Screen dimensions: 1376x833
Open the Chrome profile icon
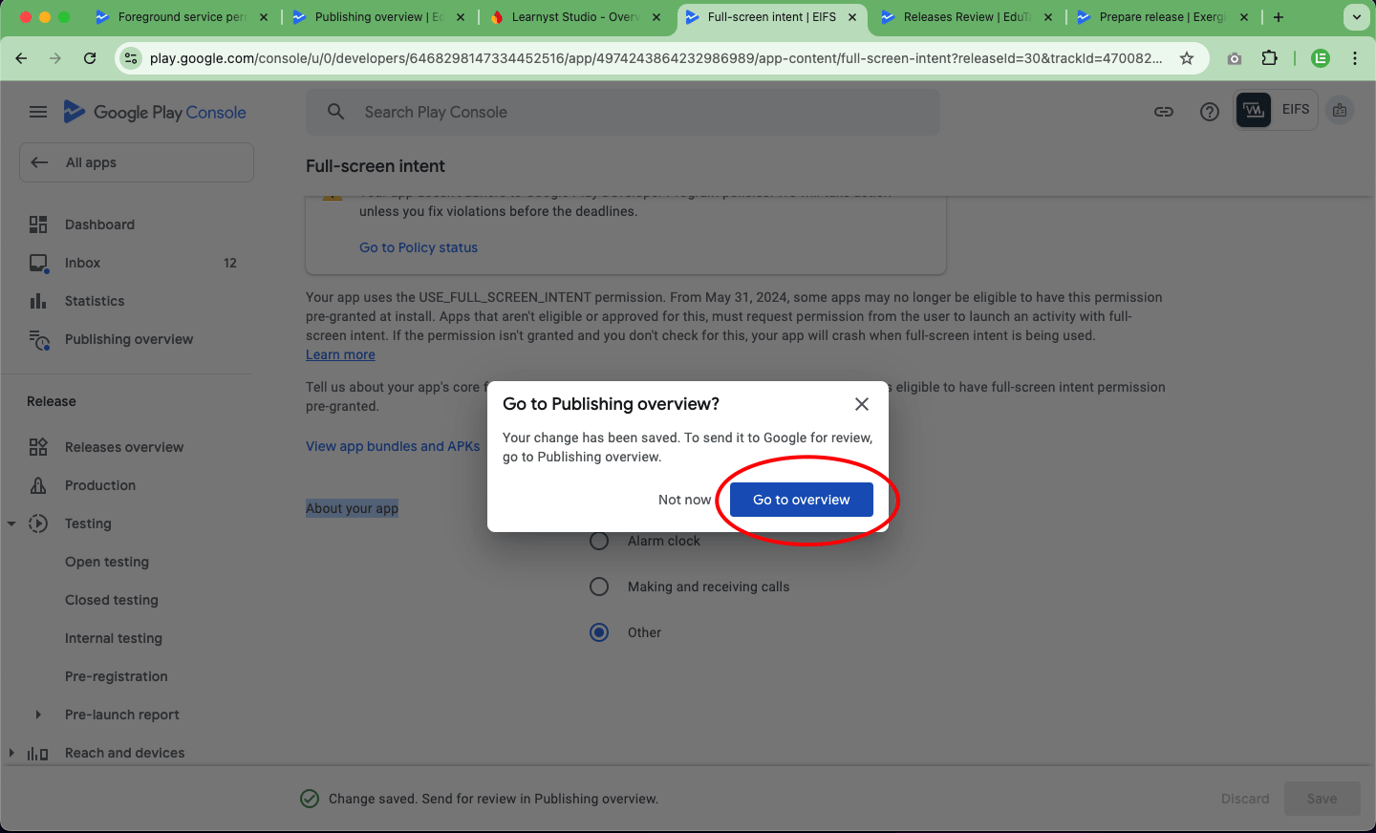coord(1320,58)
